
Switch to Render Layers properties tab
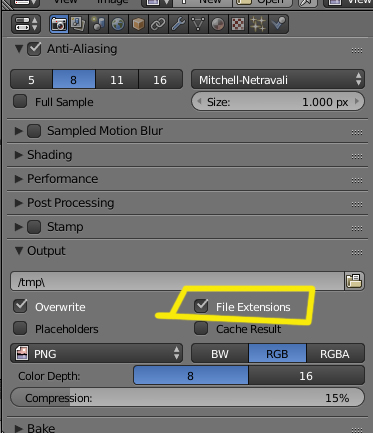pyautogui.click(x=78, y=24)
